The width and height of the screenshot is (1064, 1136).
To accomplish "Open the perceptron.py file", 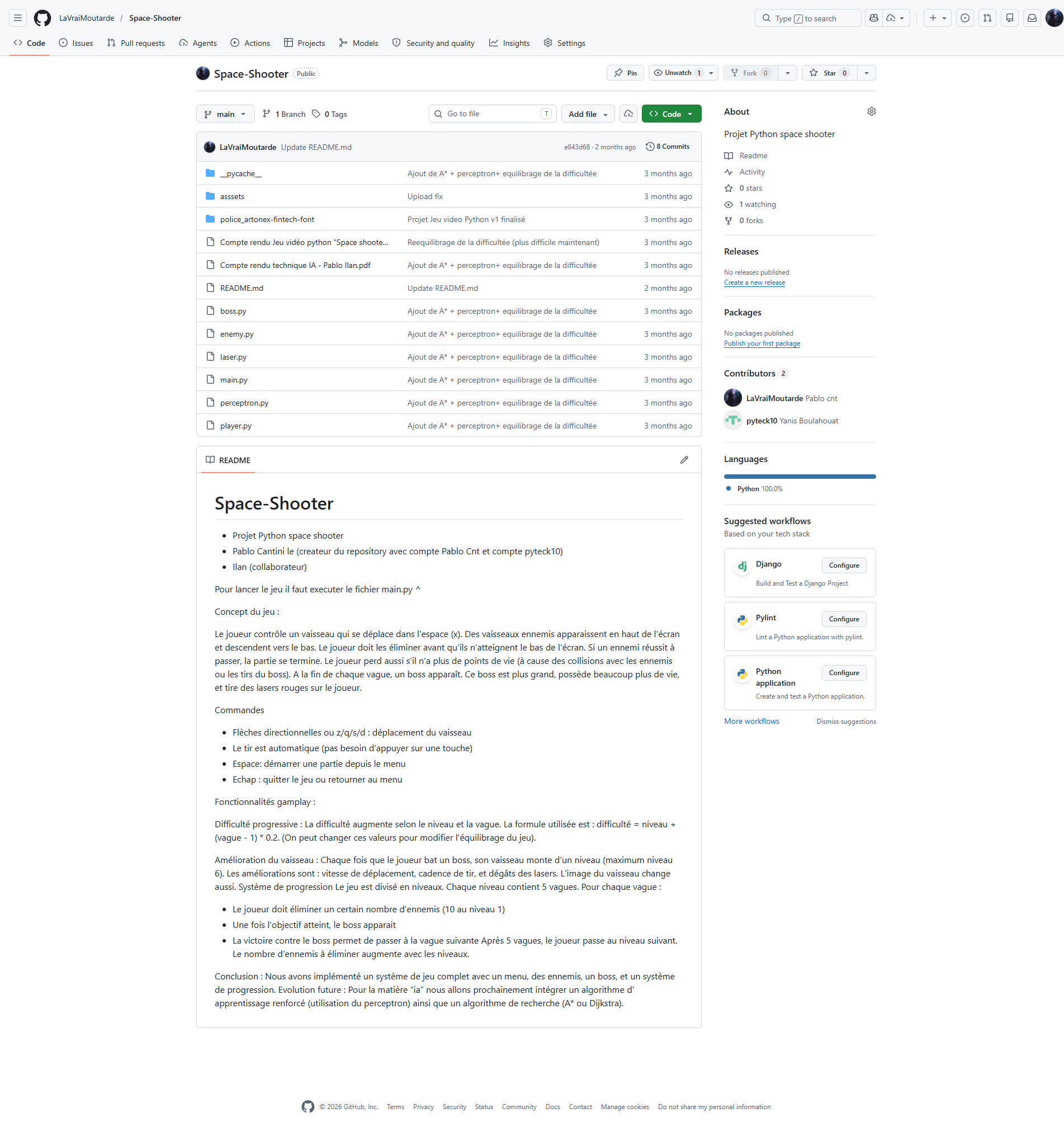I will pyautogui.click(x=244, y=403).
